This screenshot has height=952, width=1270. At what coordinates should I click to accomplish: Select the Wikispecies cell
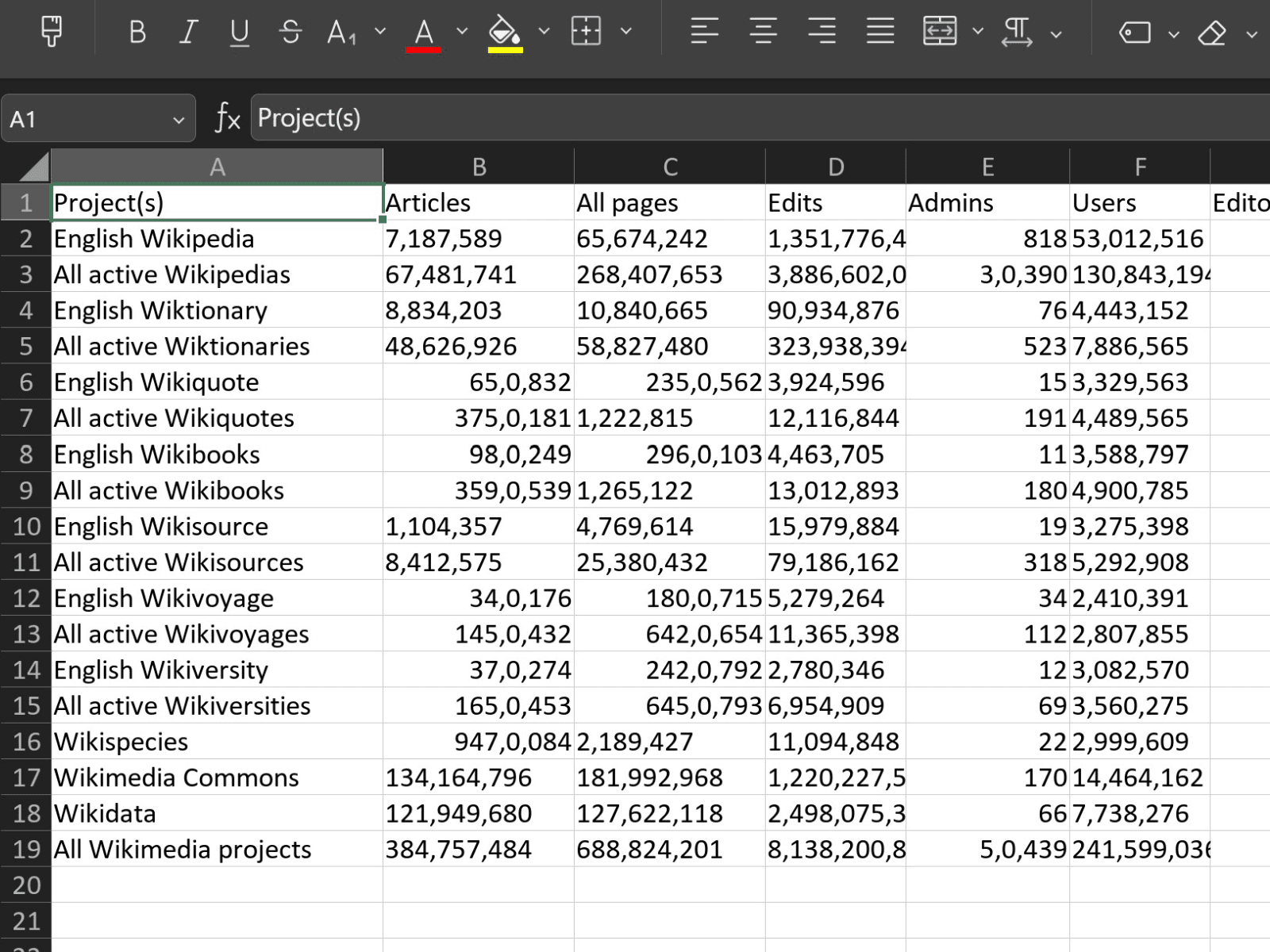pyautogui.click(x=217, y=741)
